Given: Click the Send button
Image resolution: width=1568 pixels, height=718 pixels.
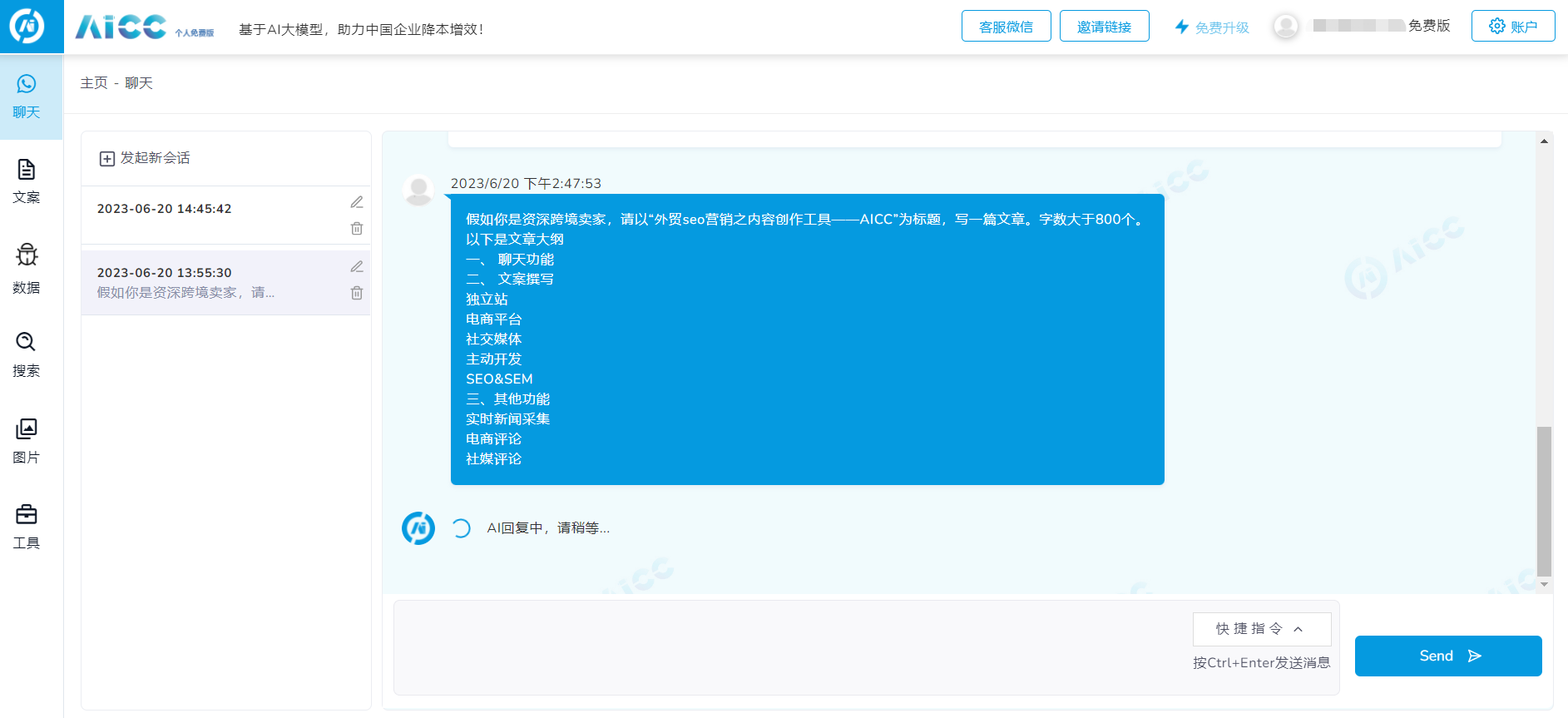Looking at the screenshot, I should [1448, 656].
